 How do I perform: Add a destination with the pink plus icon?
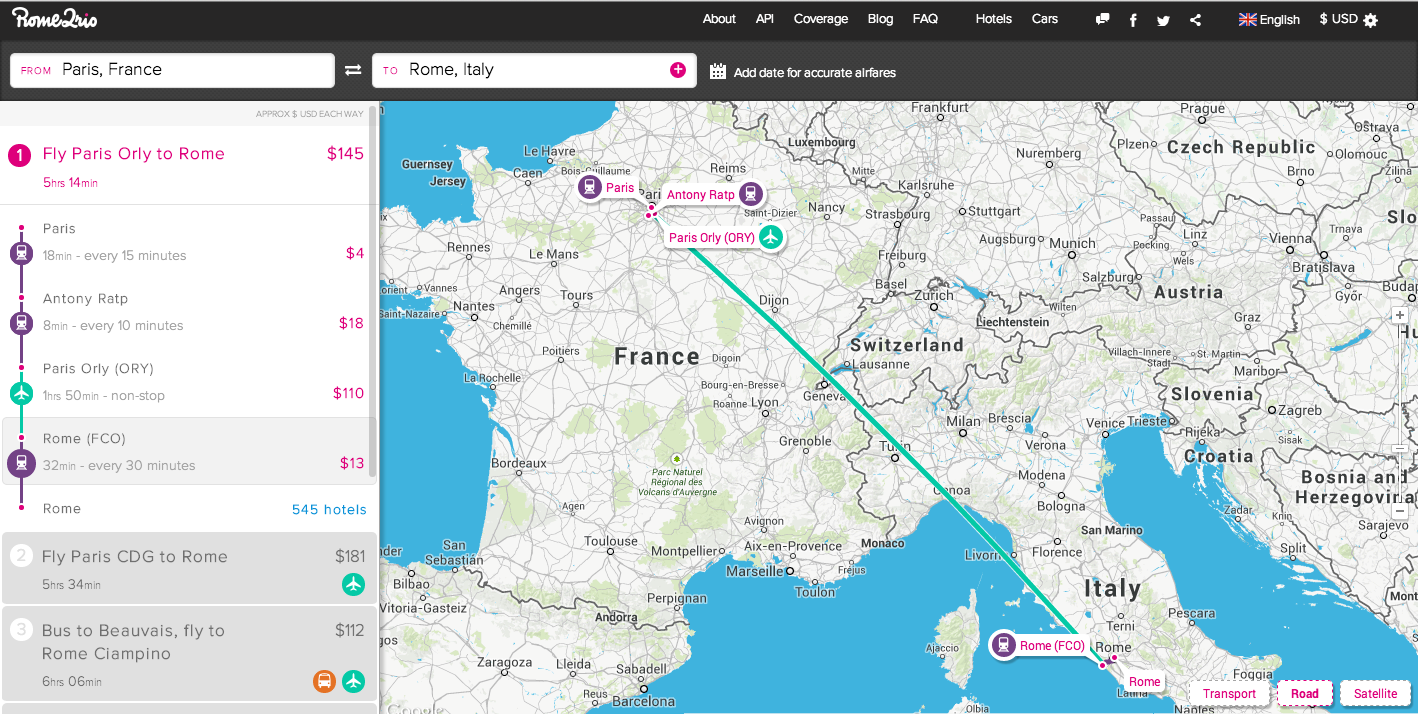pos(677,69)
